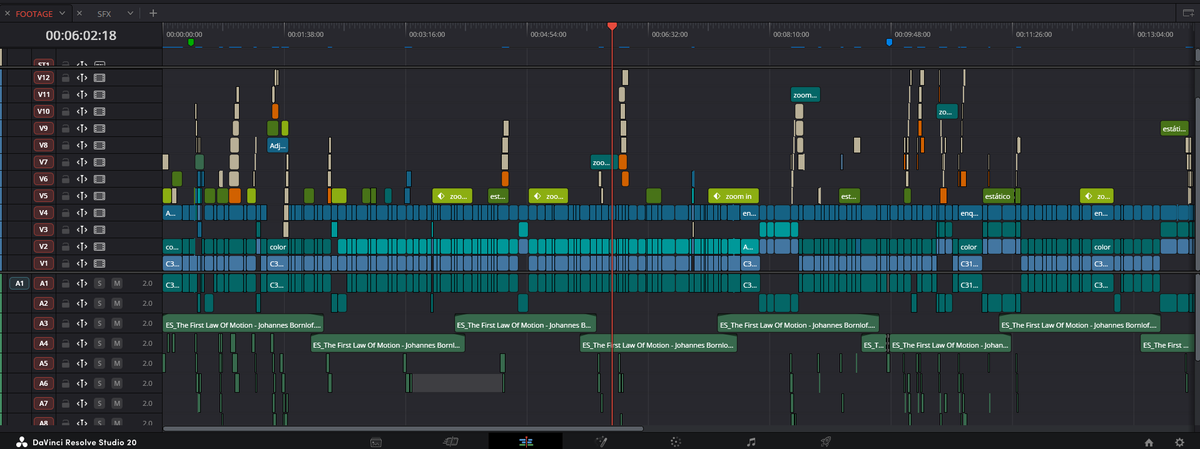Open the Color page
This screenshot has width=1200, height=449.
[x=676, y=440]
